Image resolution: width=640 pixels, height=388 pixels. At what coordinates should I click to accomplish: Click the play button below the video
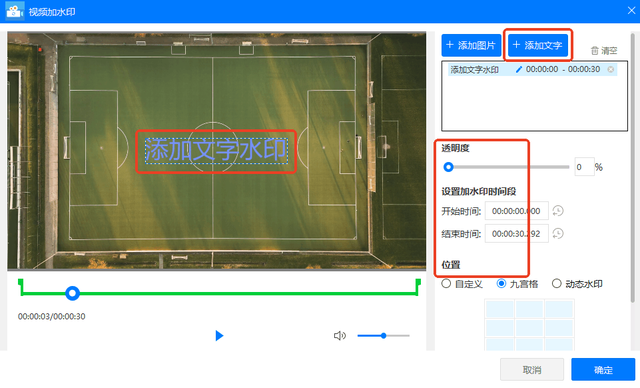(219, 335)
